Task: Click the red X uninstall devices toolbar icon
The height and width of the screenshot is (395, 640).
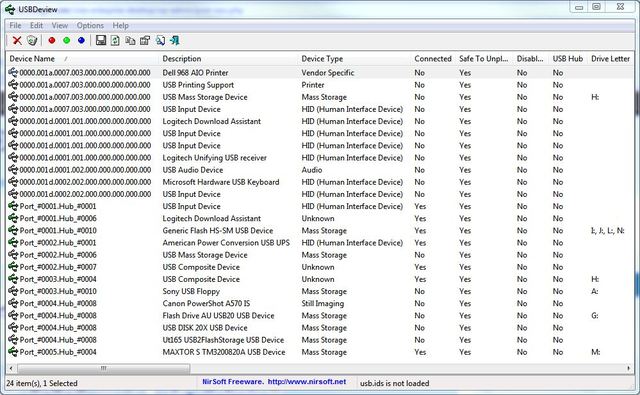Action: pos(17,40)
